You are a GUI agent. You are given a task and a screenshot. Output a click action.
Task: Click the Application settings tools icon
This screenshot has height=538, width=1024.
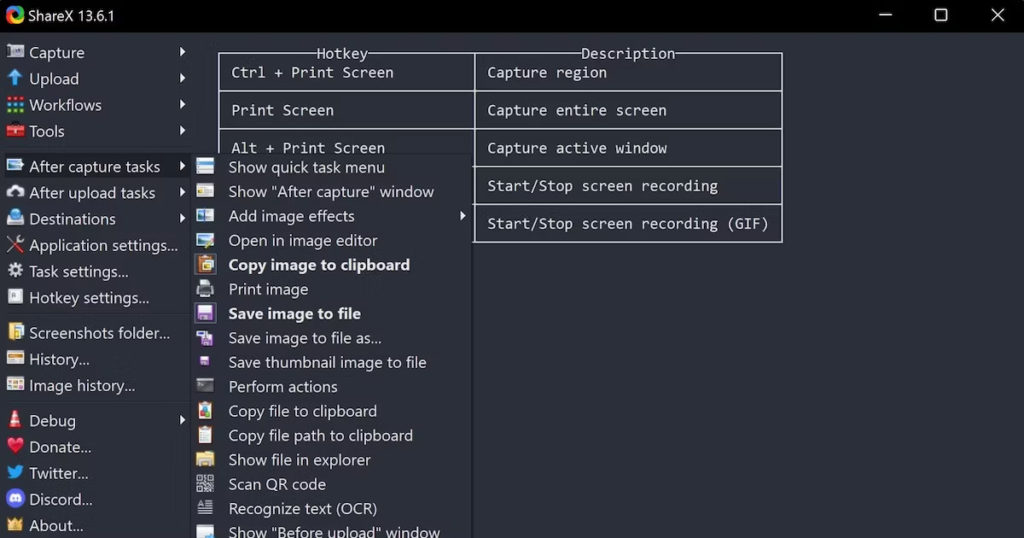click(x=15, y=245)
